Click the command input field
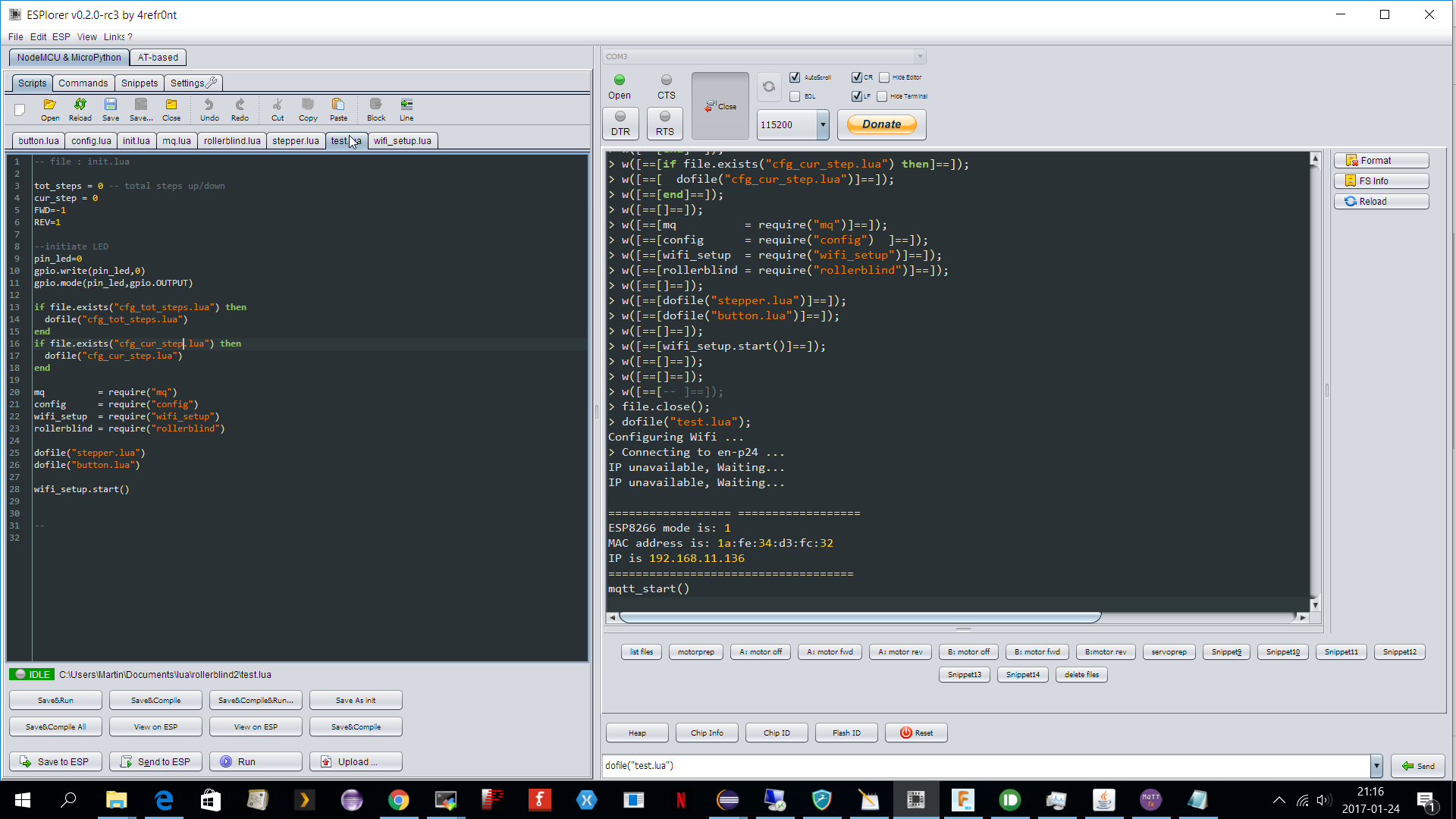The height and width of the screenshot is (819, 1456). [986, 766]
